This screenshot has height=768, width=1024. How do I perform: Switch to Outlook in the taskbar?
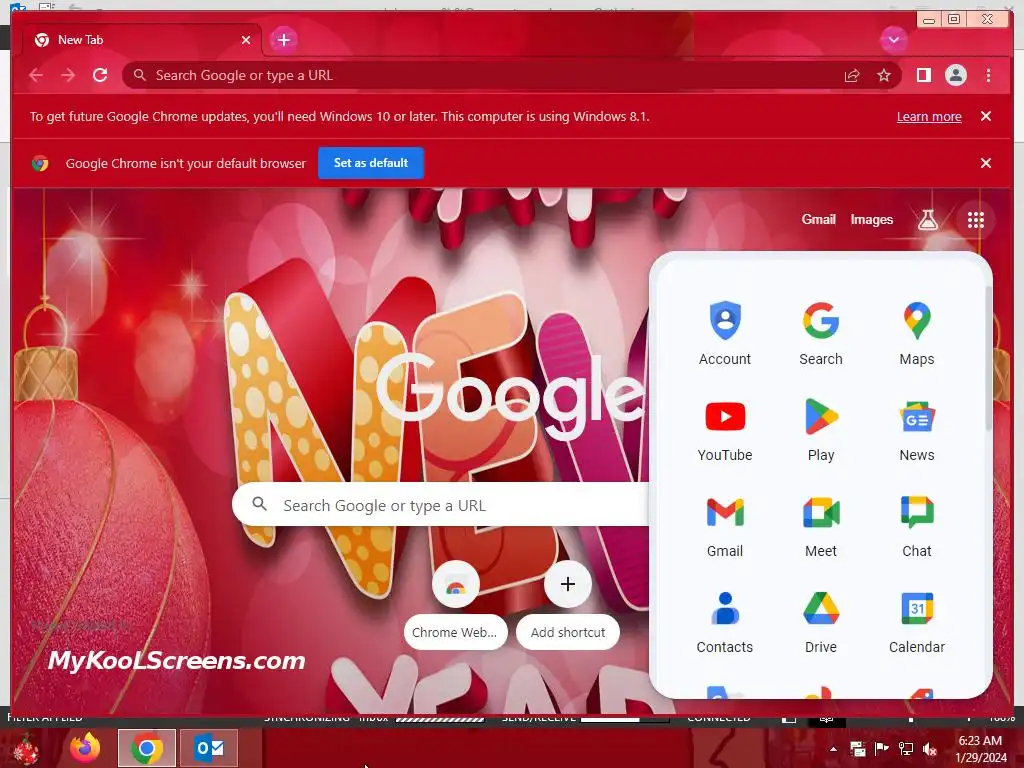click(x=209, y=748)
